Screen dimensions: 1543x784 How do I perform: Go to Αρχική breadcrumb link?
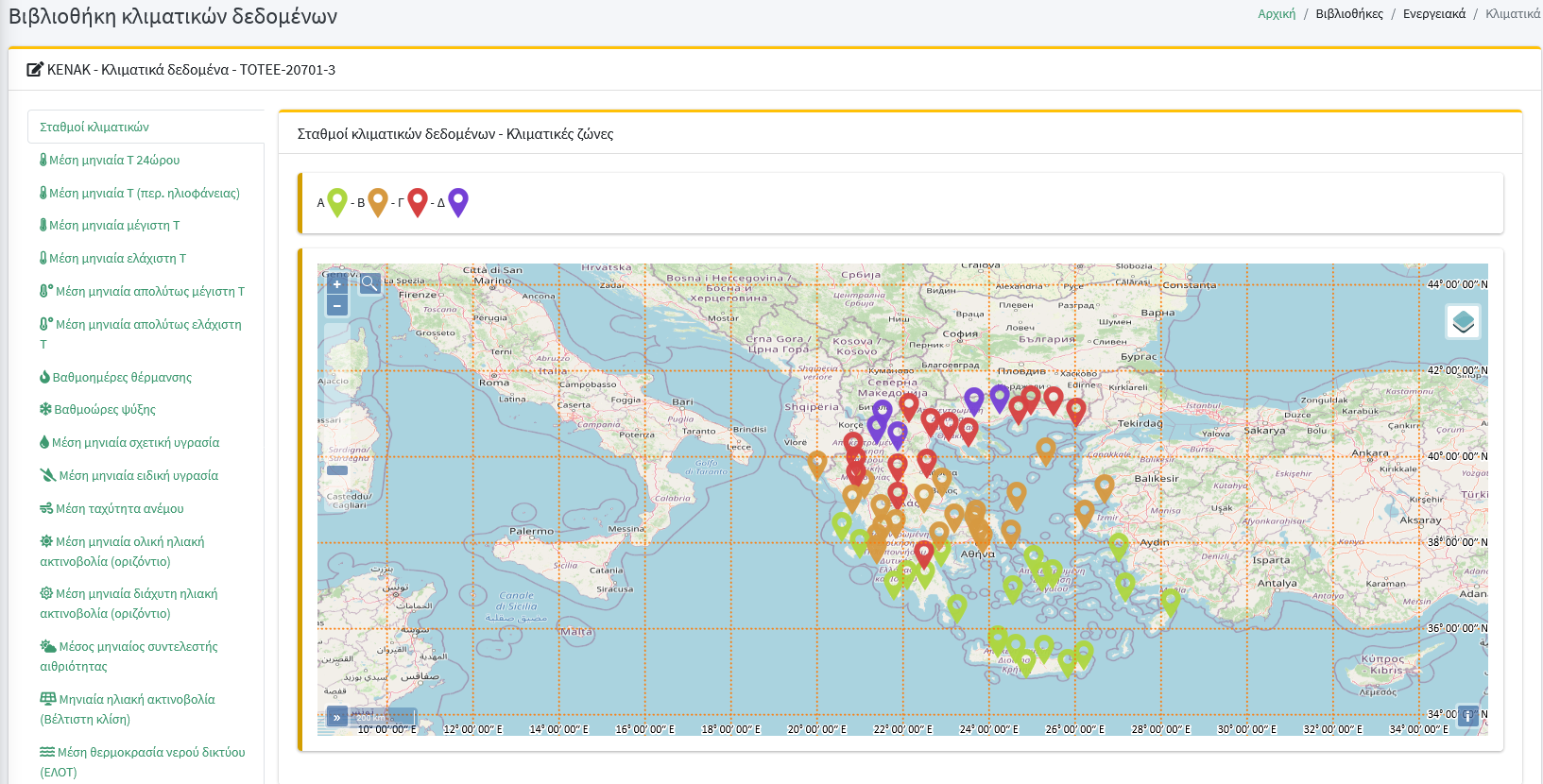pos(1277,13)
